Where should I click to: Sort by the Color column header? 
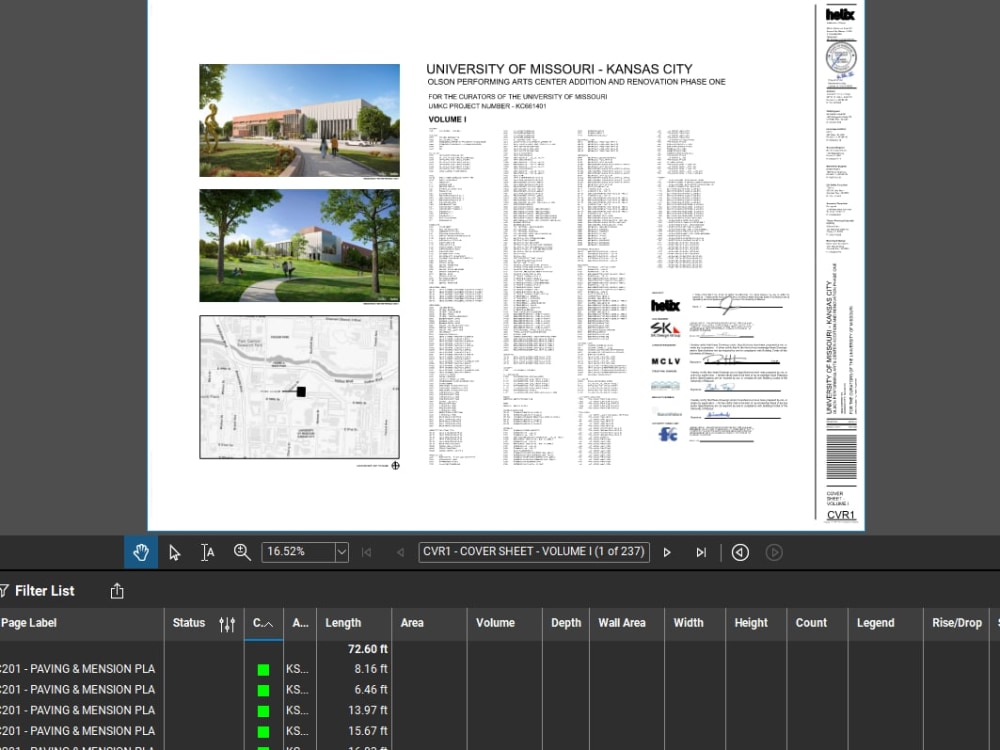click(263, 623)
